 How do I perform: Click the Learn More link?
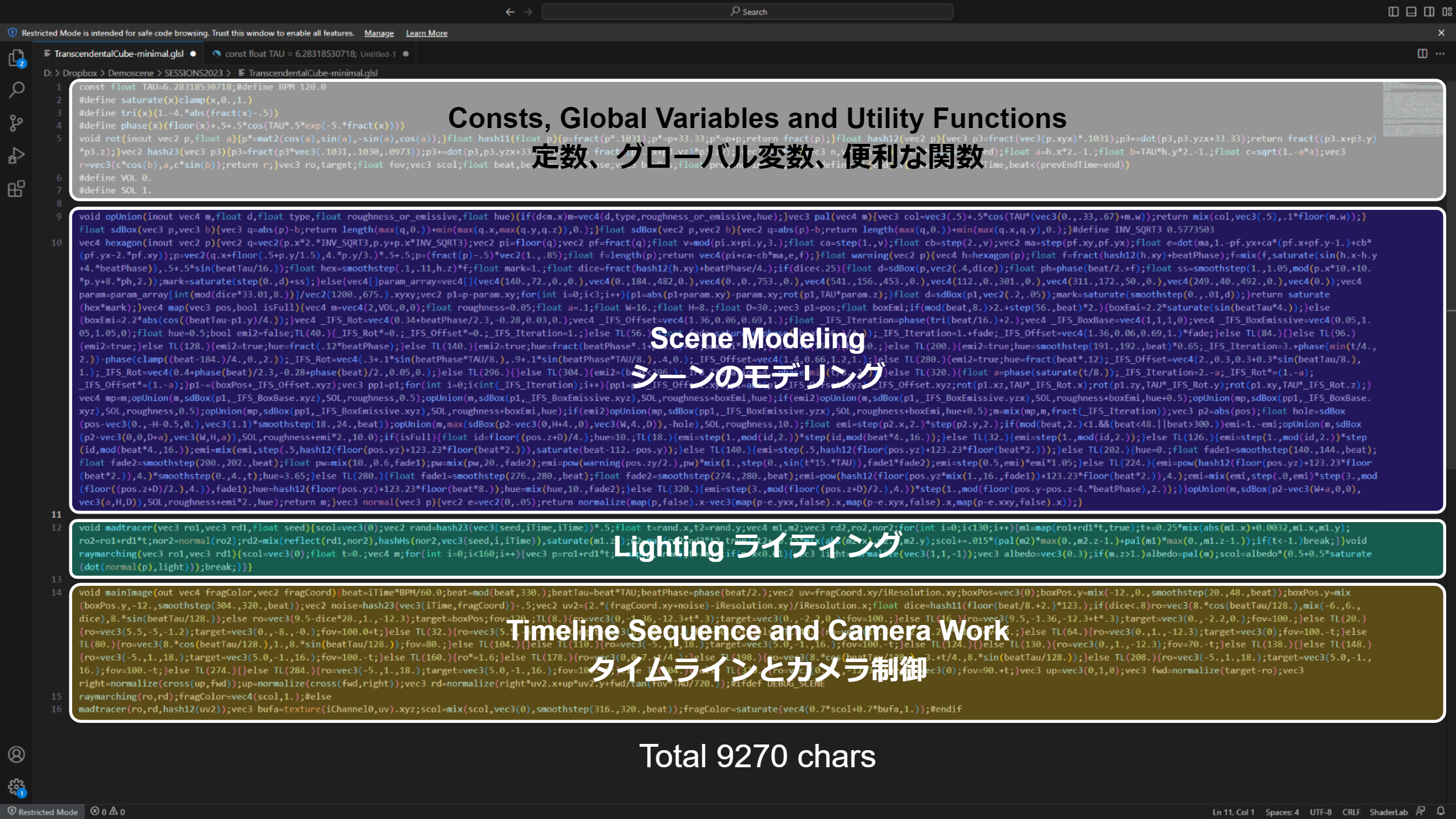coord(427,33)
